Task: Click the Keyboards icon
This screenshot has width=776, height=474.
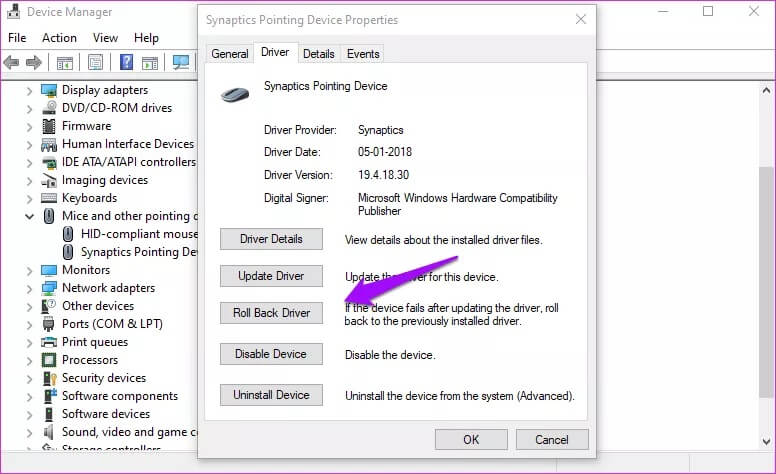Action: [49, 198]
